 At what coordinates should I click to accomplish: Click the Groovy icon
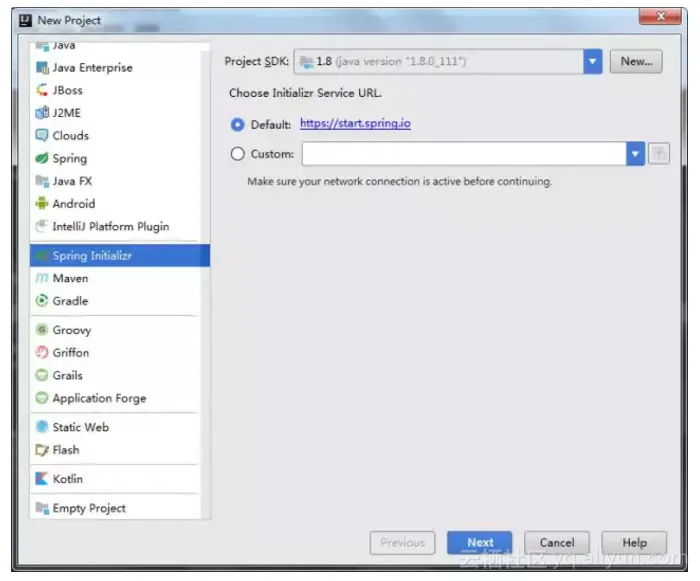pyautogui.click(x=42, y=330)
